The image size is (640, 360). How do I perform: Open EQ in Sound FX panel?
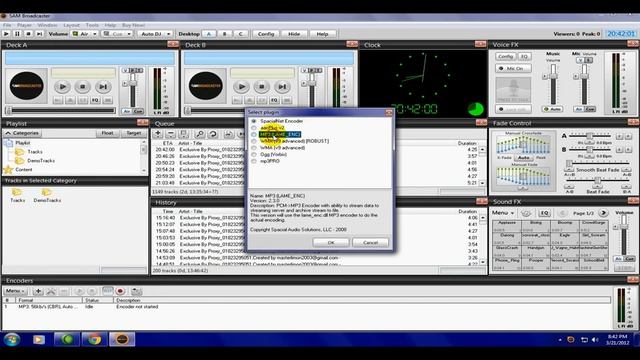pyautogui.click(x=544, y=213)
